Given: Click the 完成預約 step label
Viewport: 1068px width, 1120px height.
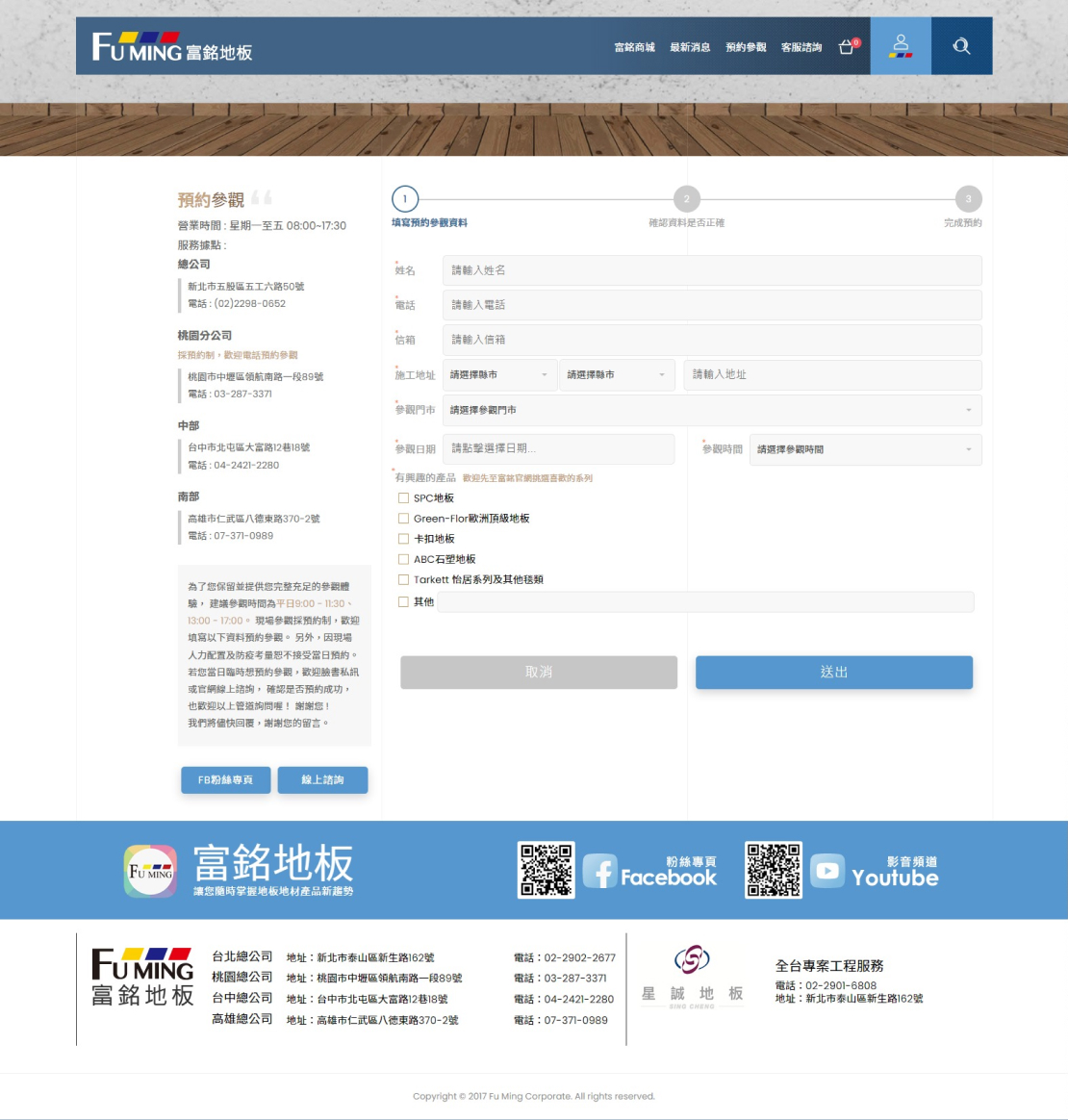Looking at the screenshot, I should [x=962, y=223].
